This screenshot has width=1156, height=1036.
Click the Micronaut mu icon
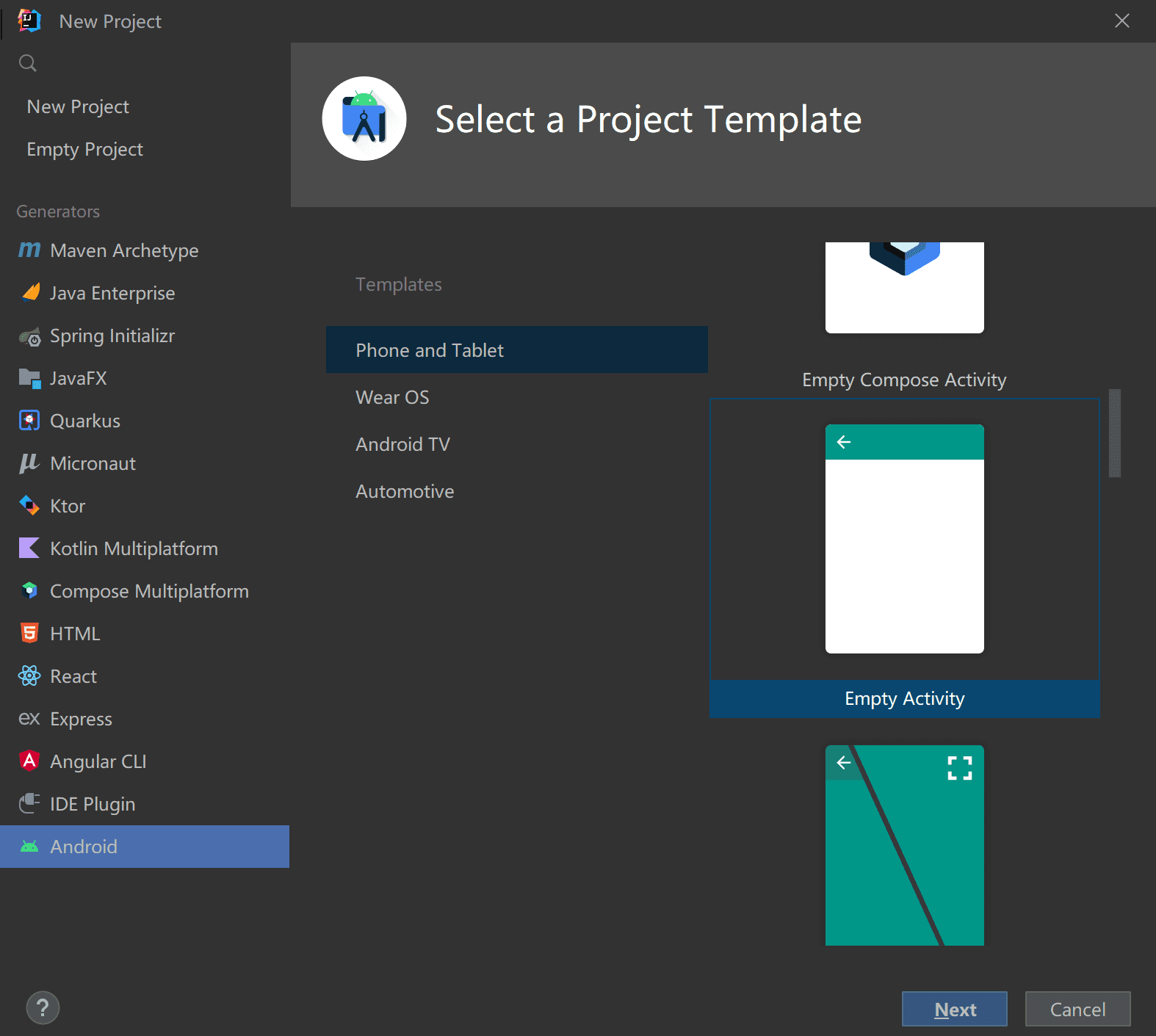[x=29, y=463]
